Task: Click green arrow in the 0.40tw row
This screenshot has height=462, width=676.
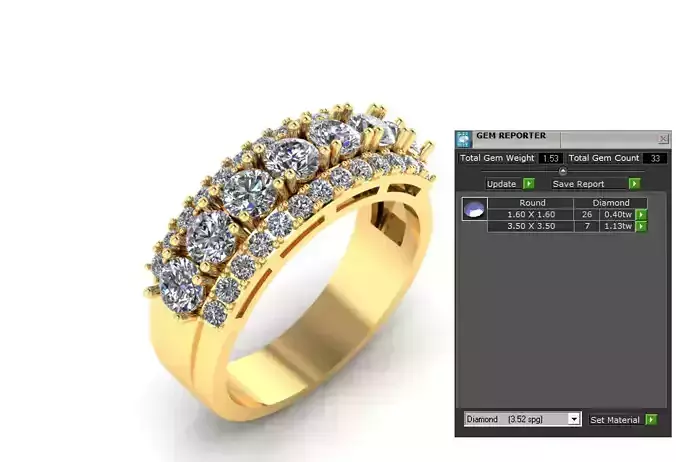Action: pyautogui.click(x=641, y=214)
